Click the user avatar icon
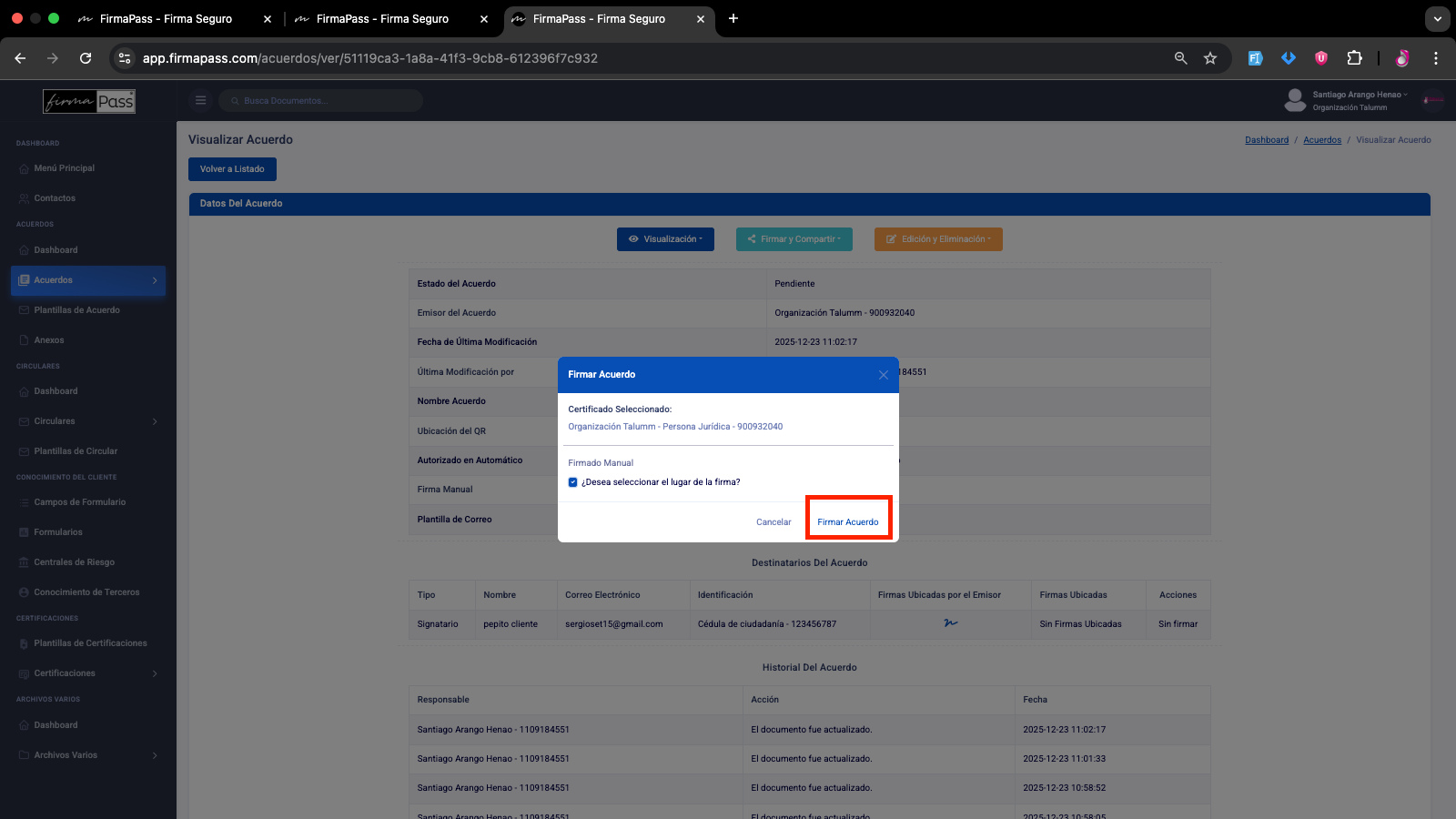This screenshot has width=1456, height=819. pos(1295,100)
